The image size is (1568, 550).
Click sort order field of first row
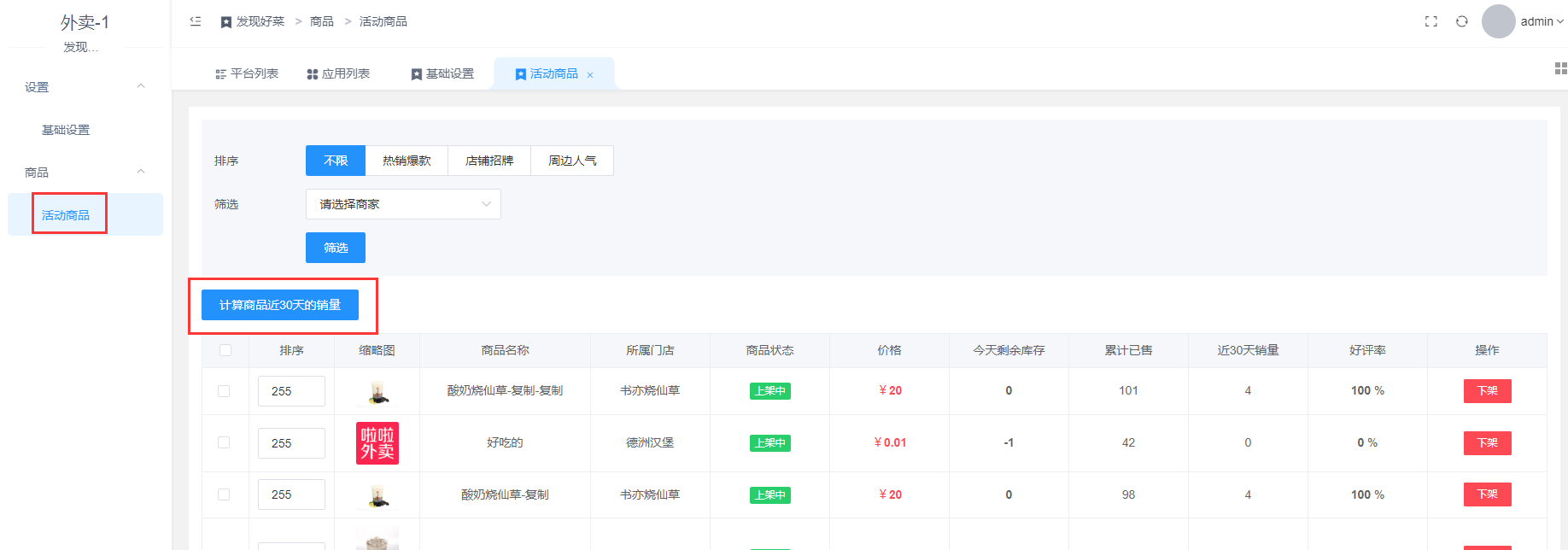click(x=291, y=391)
